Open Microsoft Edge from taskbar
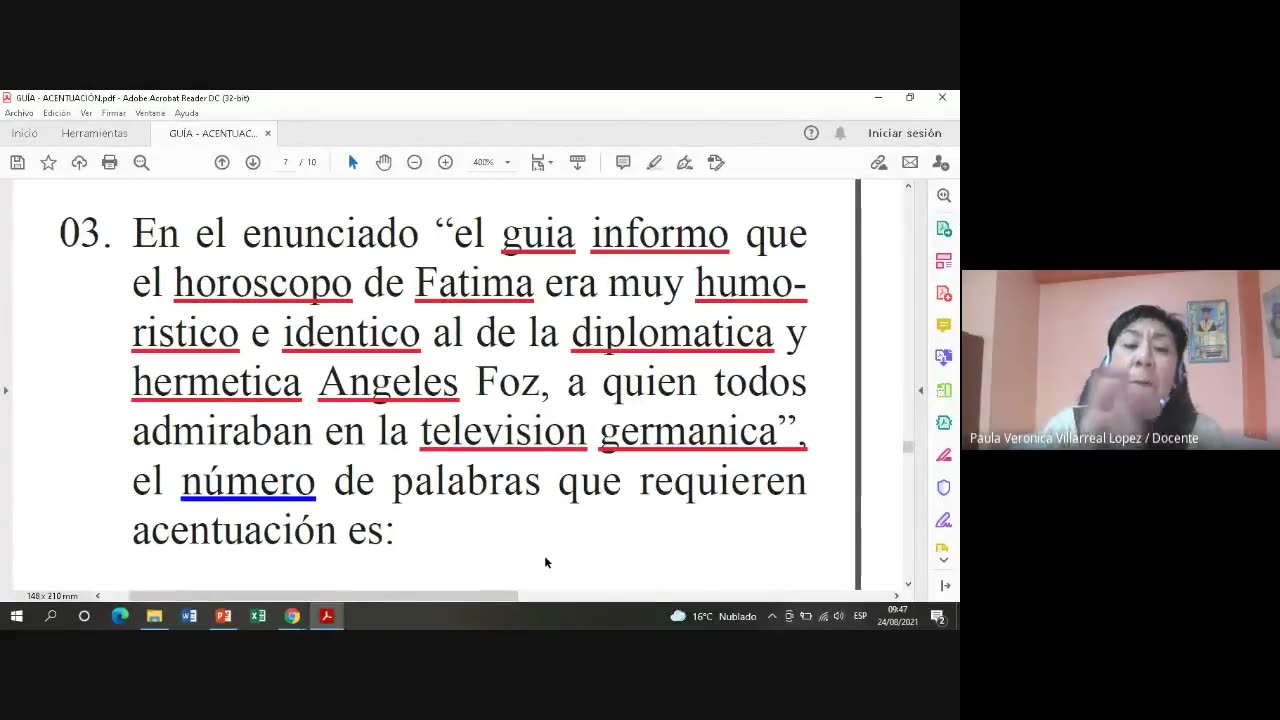Viewport: 1280px width, 720px height. pyautogui.click(x=120, y=616)
